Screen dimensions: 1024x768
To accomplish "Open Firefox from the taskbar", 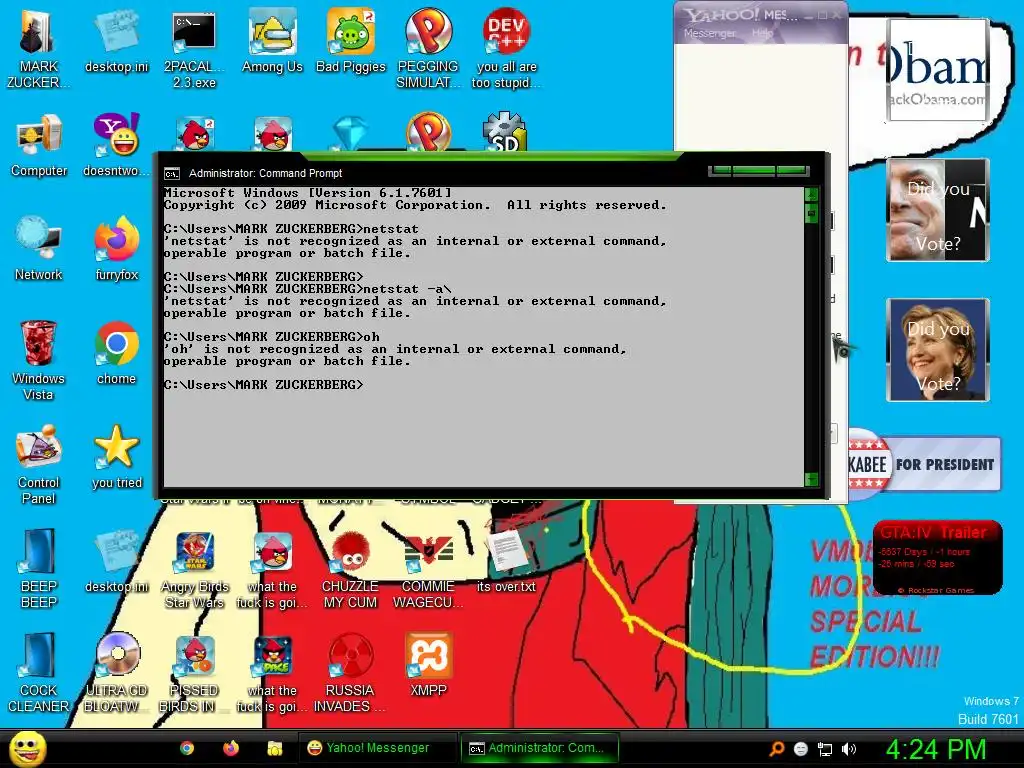I will 231,748.
